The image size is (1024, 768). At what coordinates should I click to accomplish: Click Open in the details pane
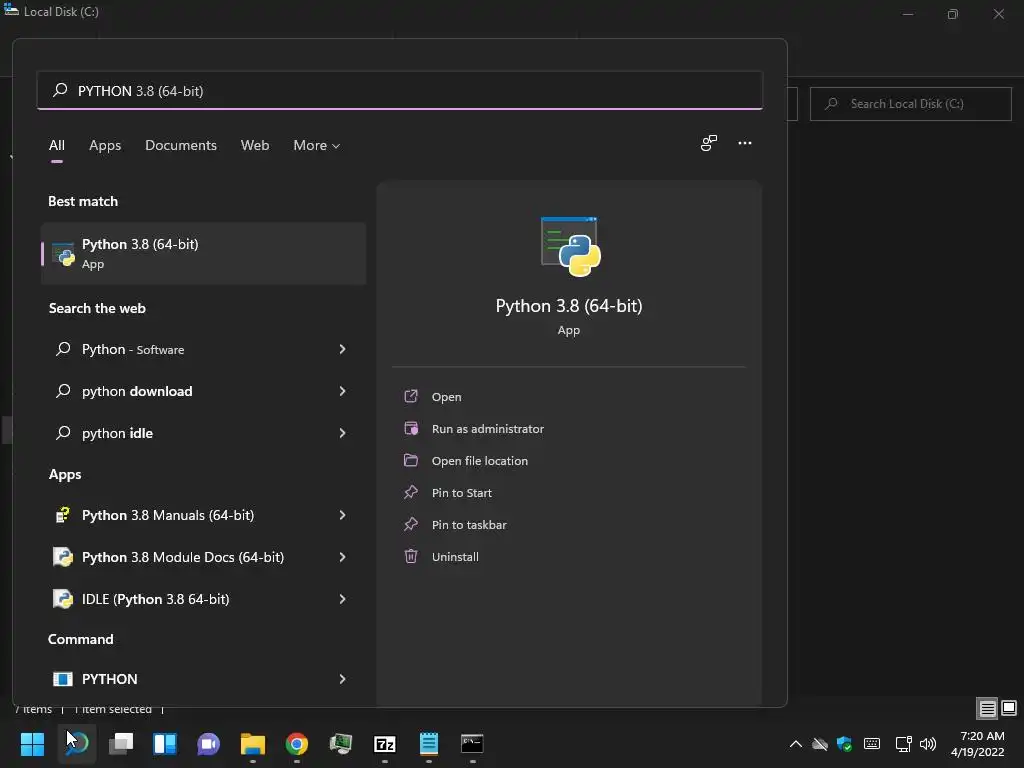point(446,397)
